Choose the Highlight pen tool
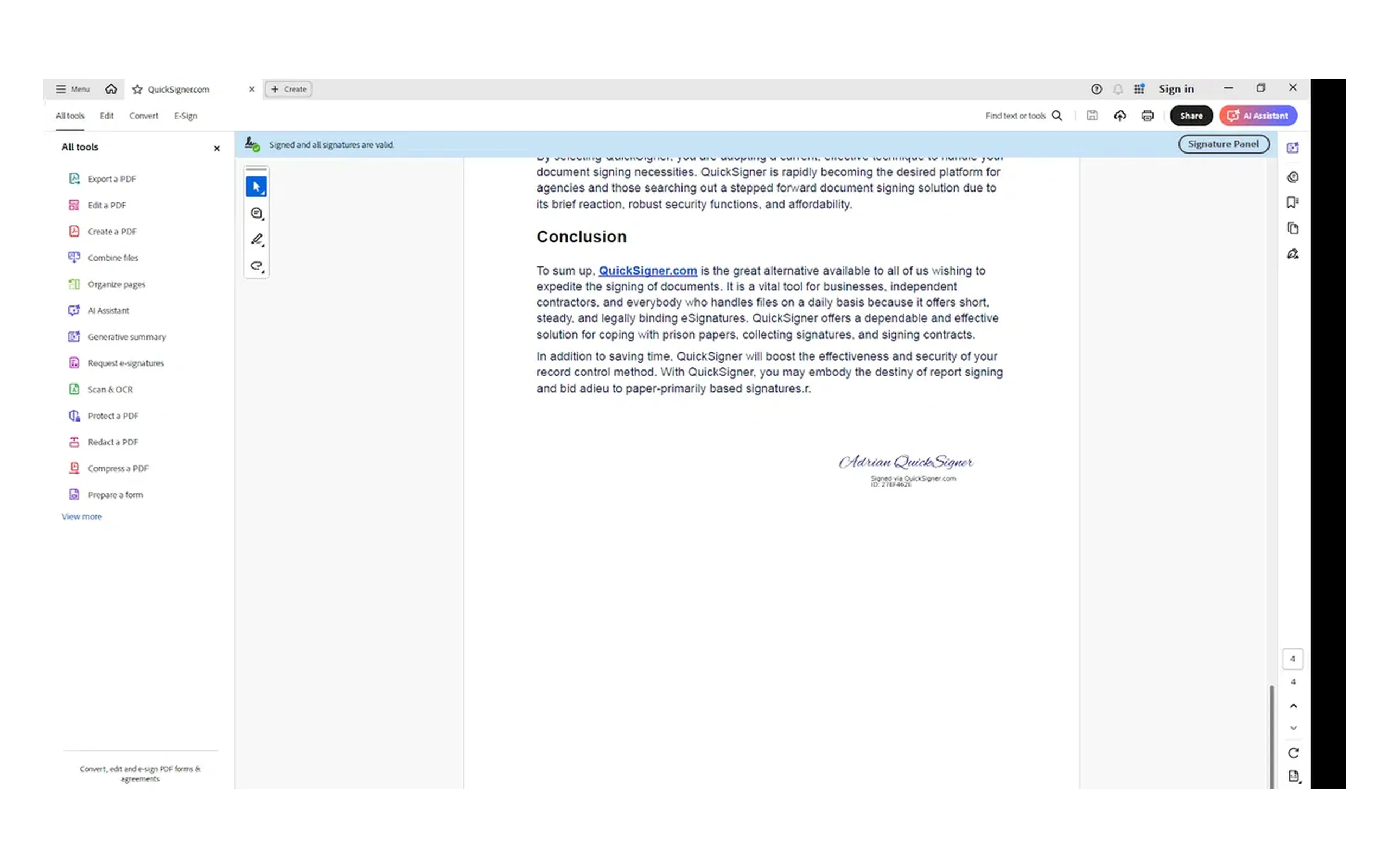 [257, 239]
